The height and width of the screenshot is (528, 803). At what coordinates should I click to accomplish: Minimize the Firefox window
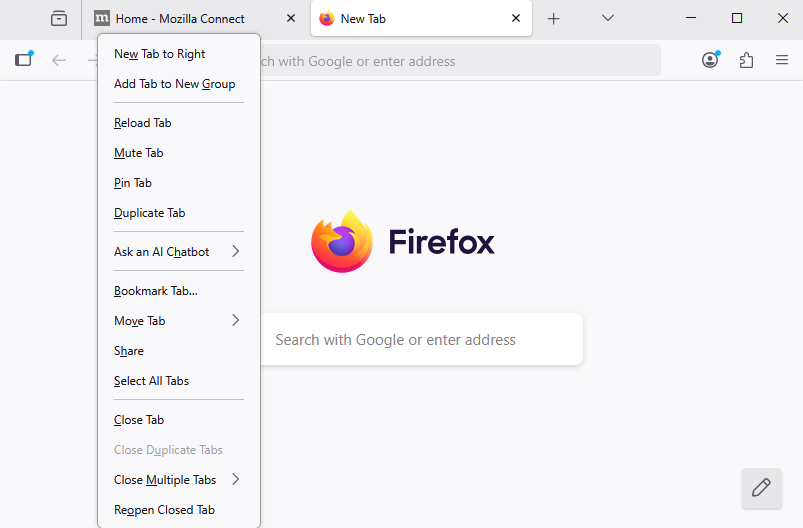point(691,18)
